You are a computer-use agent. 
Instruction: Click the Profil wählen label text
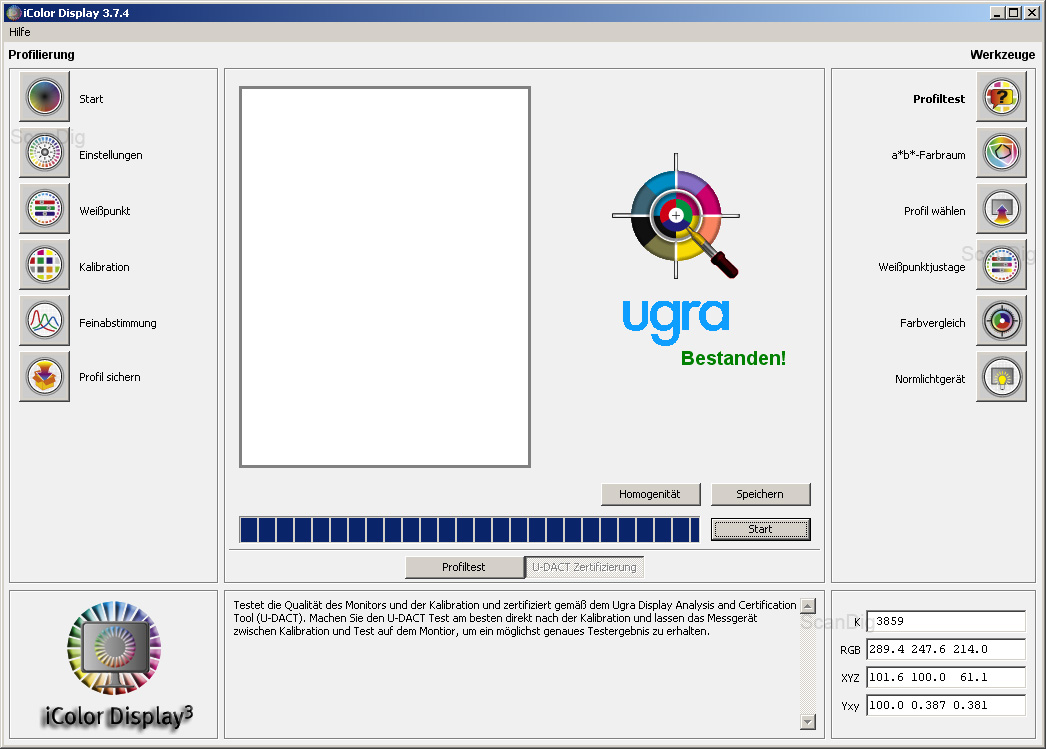[x=935, y=211]
